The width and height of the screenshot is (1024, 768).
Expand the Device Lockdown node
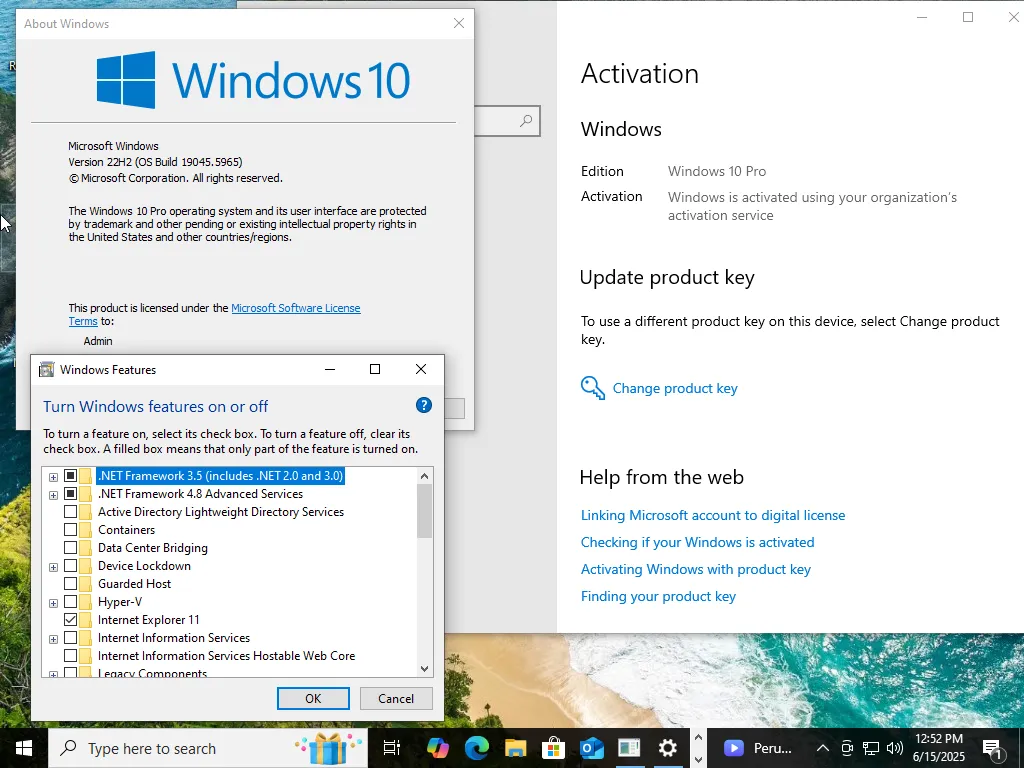click(54, 567)
